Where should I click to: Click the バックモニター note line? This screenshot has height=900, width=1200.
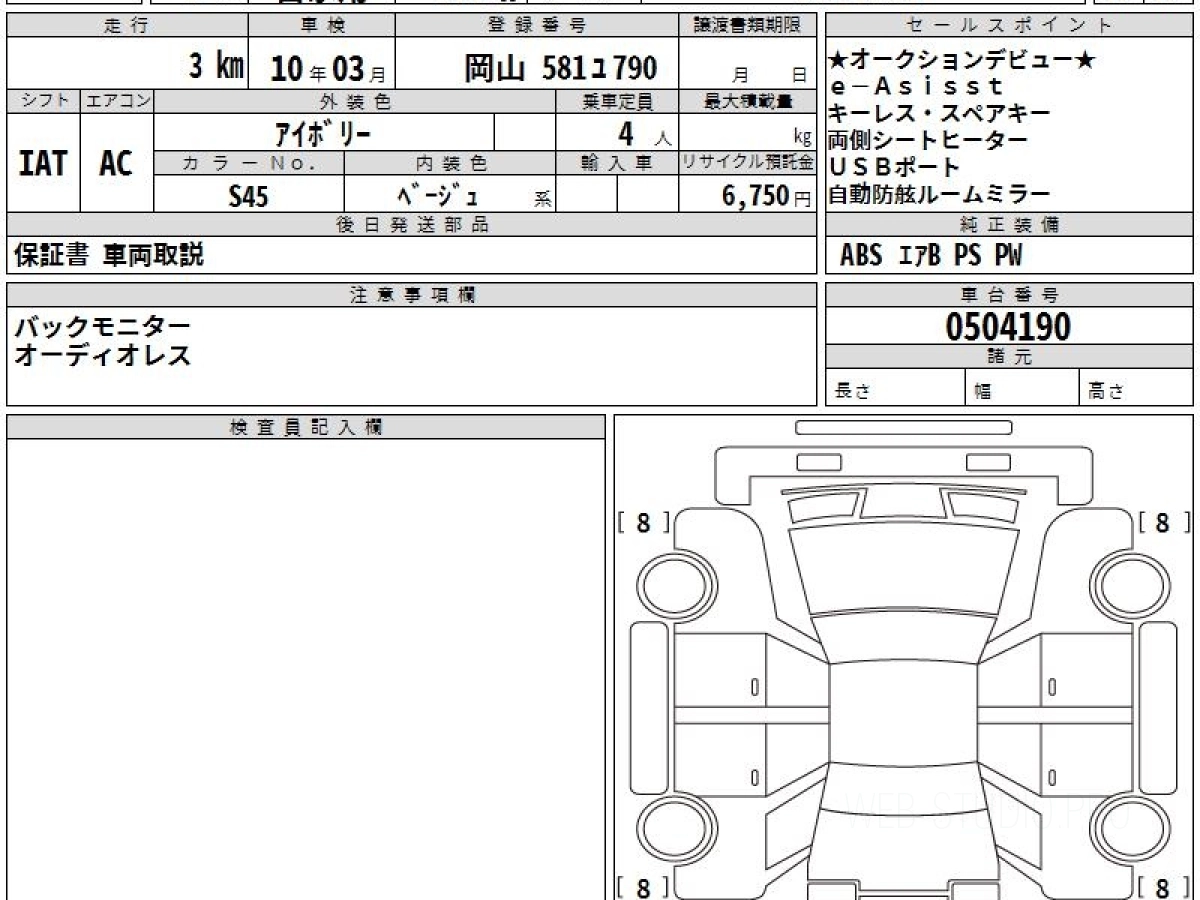click(x=102, y=326)
